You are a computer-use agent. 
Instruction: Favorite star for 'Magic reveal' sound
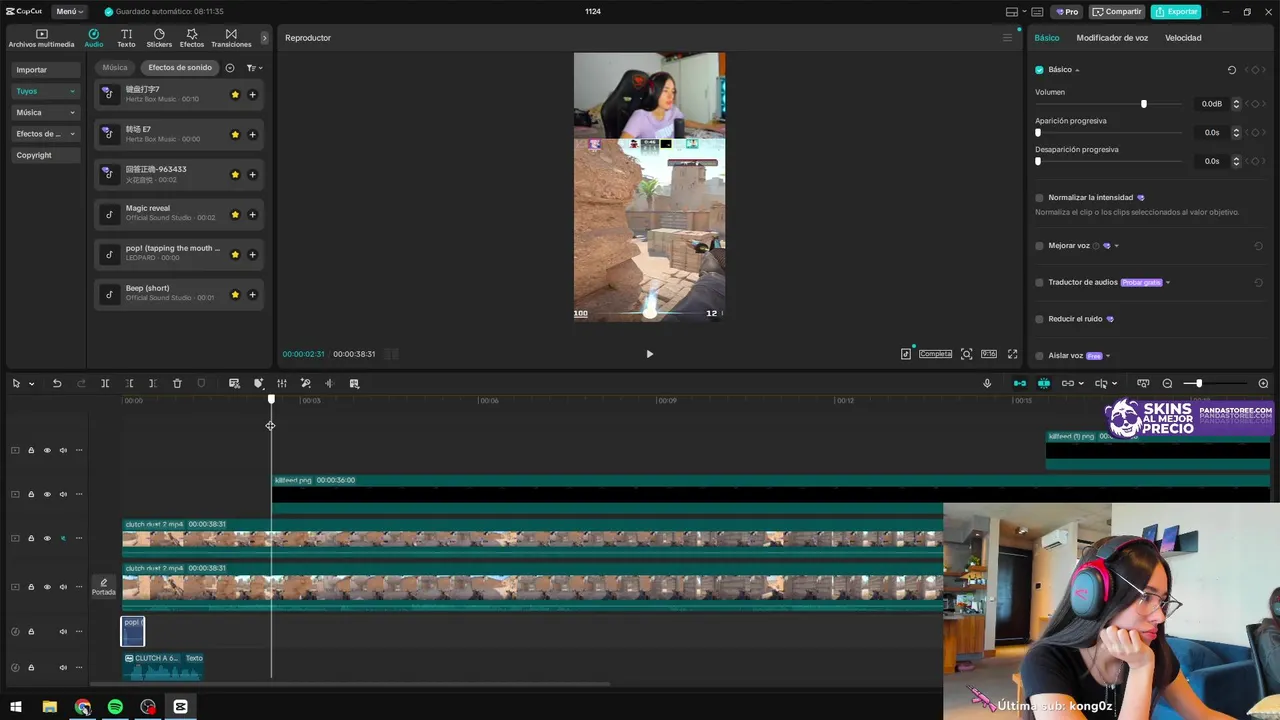coord(235,214)
